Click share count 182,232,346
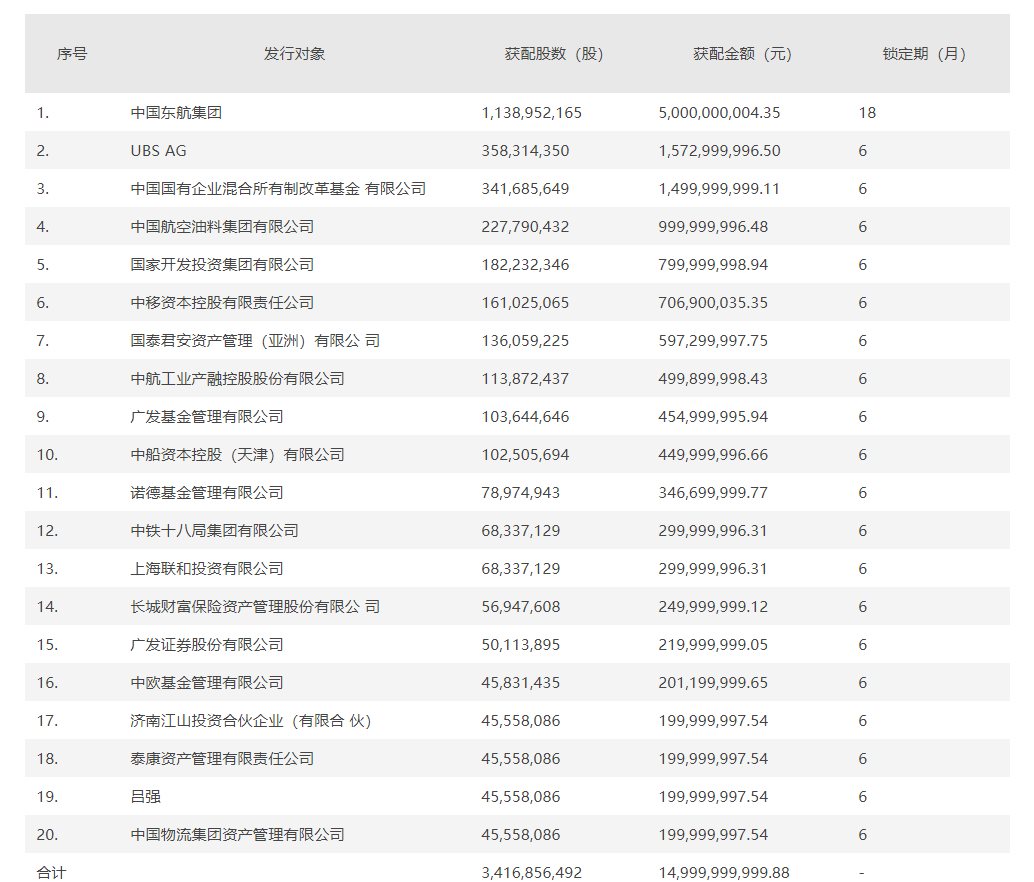Viewport: 1034px width, 882px height. (x=525, y=265)
